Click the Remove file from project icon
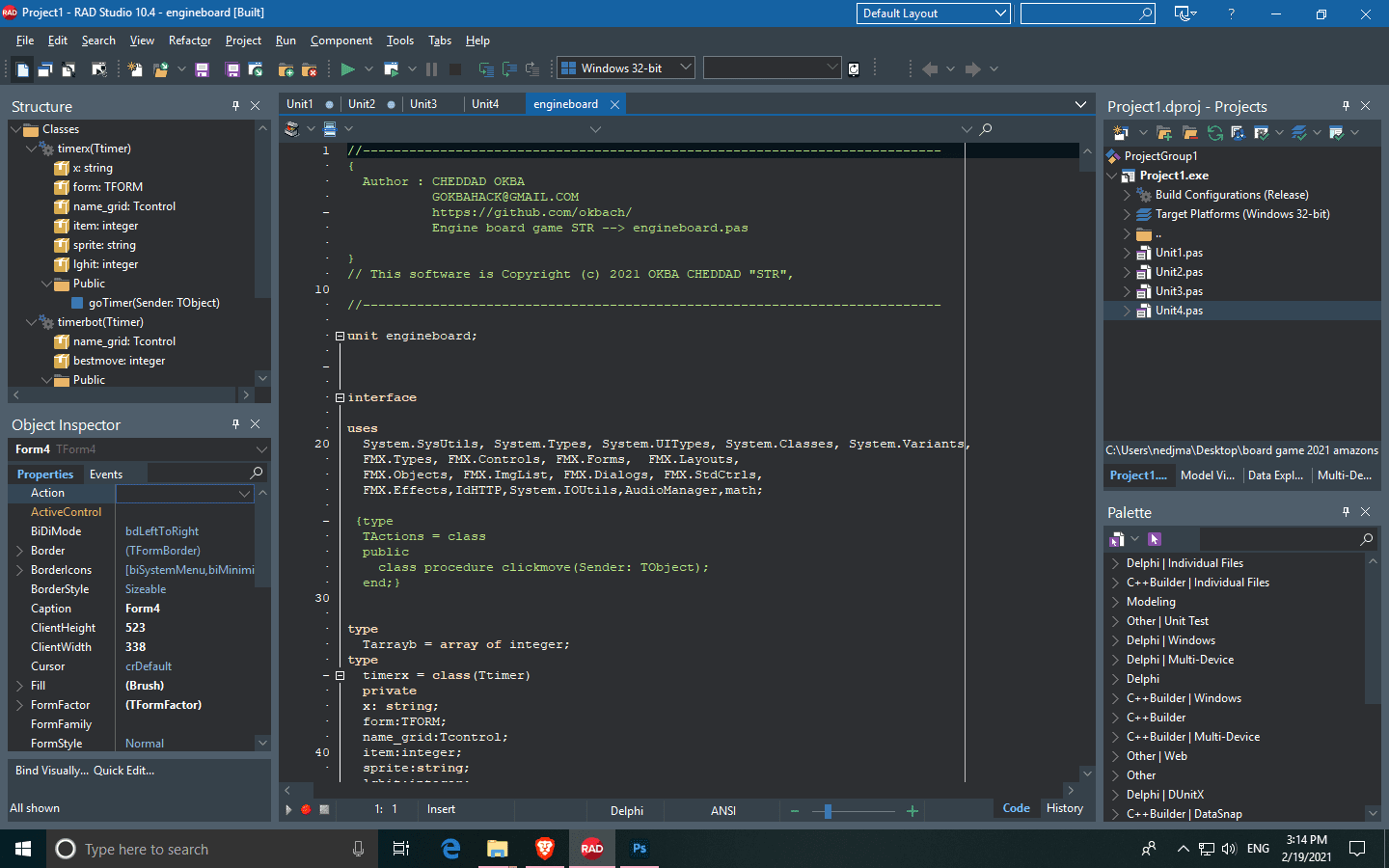The image size is (1389, 868). 309,69
